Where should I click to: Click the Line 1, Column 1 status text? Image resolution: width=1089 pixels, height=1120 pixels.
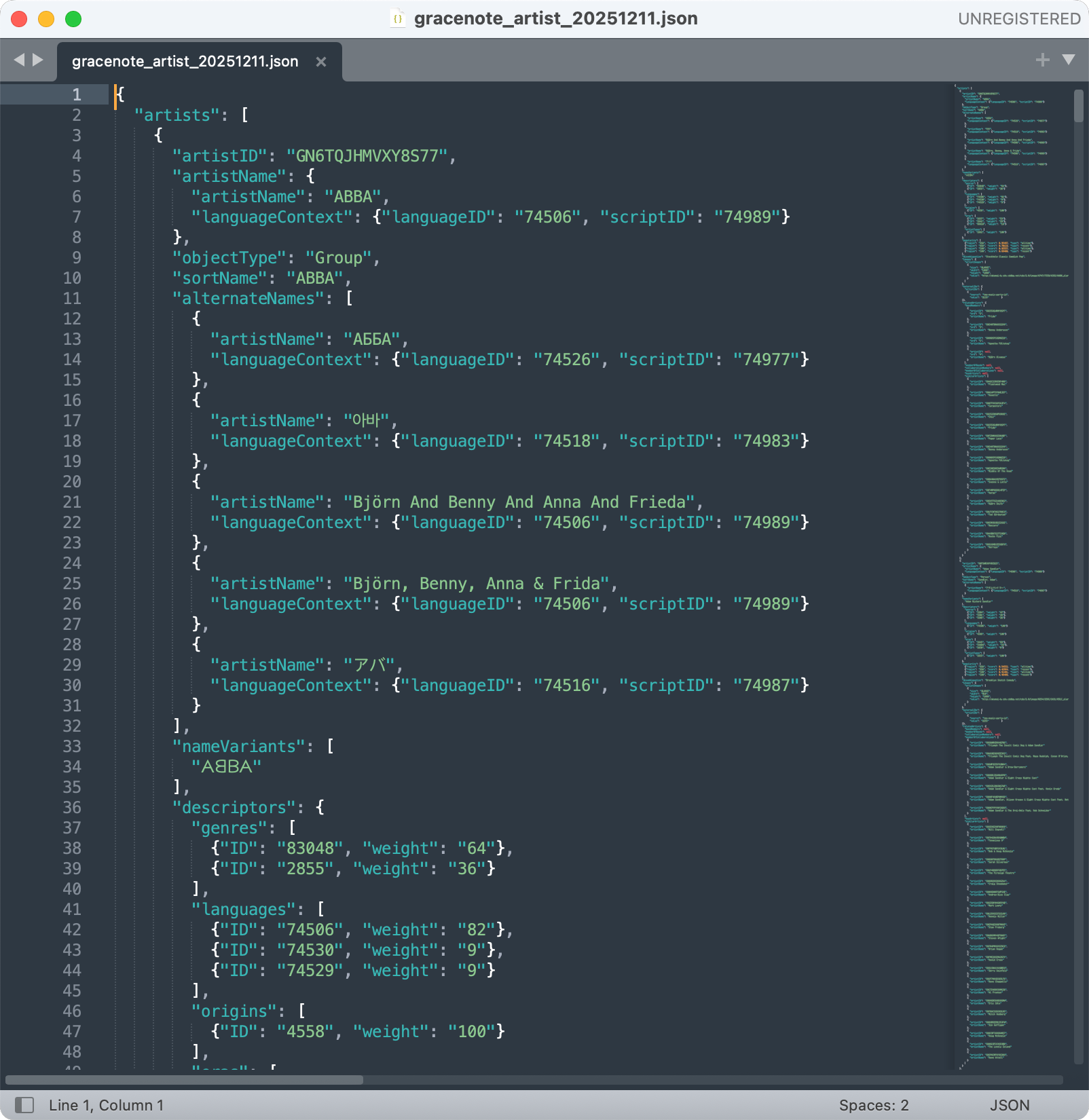[106, 1105]
